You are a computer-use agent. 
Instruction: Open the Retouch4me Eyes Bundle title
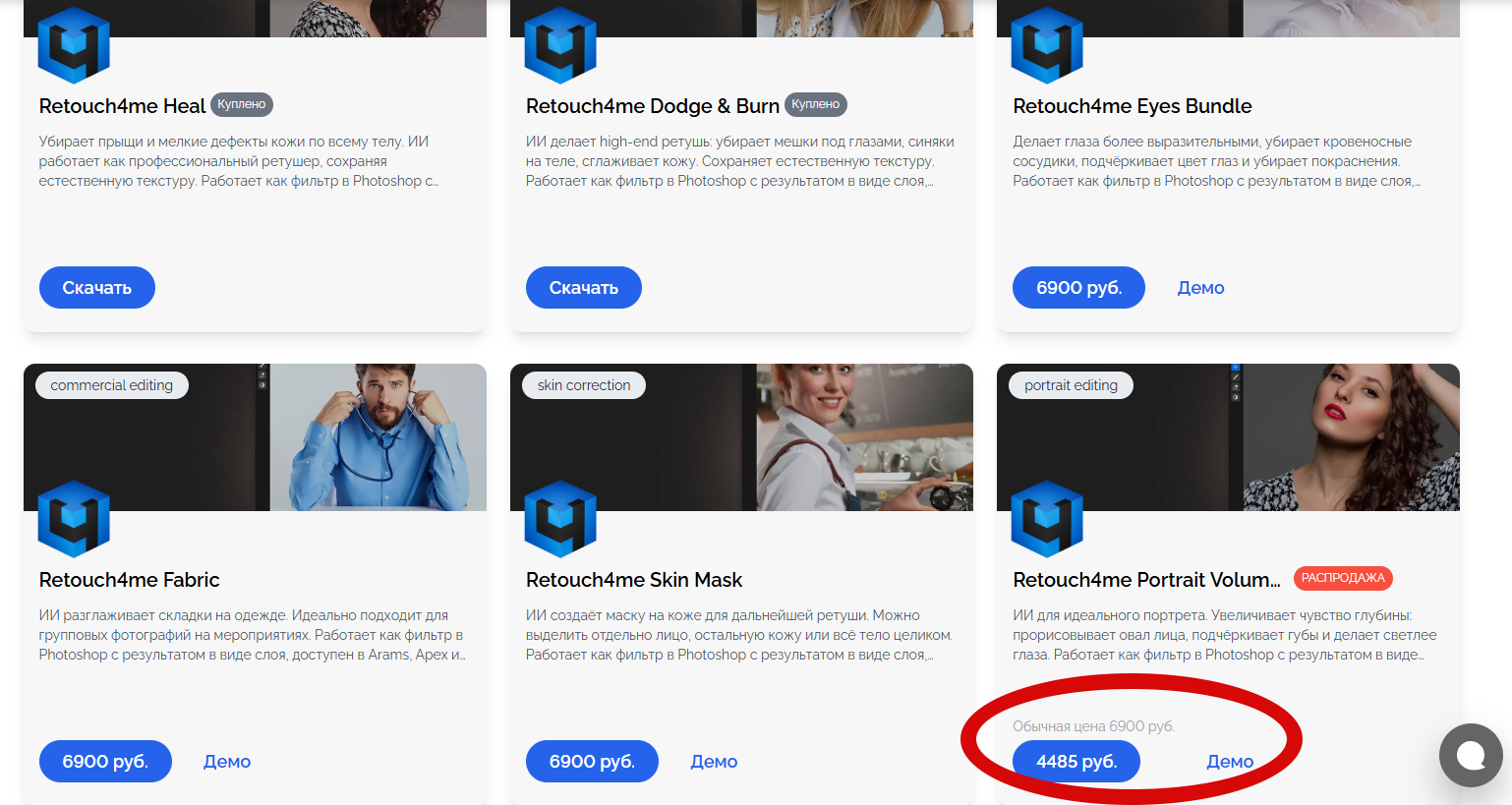tap(1133, 106)
